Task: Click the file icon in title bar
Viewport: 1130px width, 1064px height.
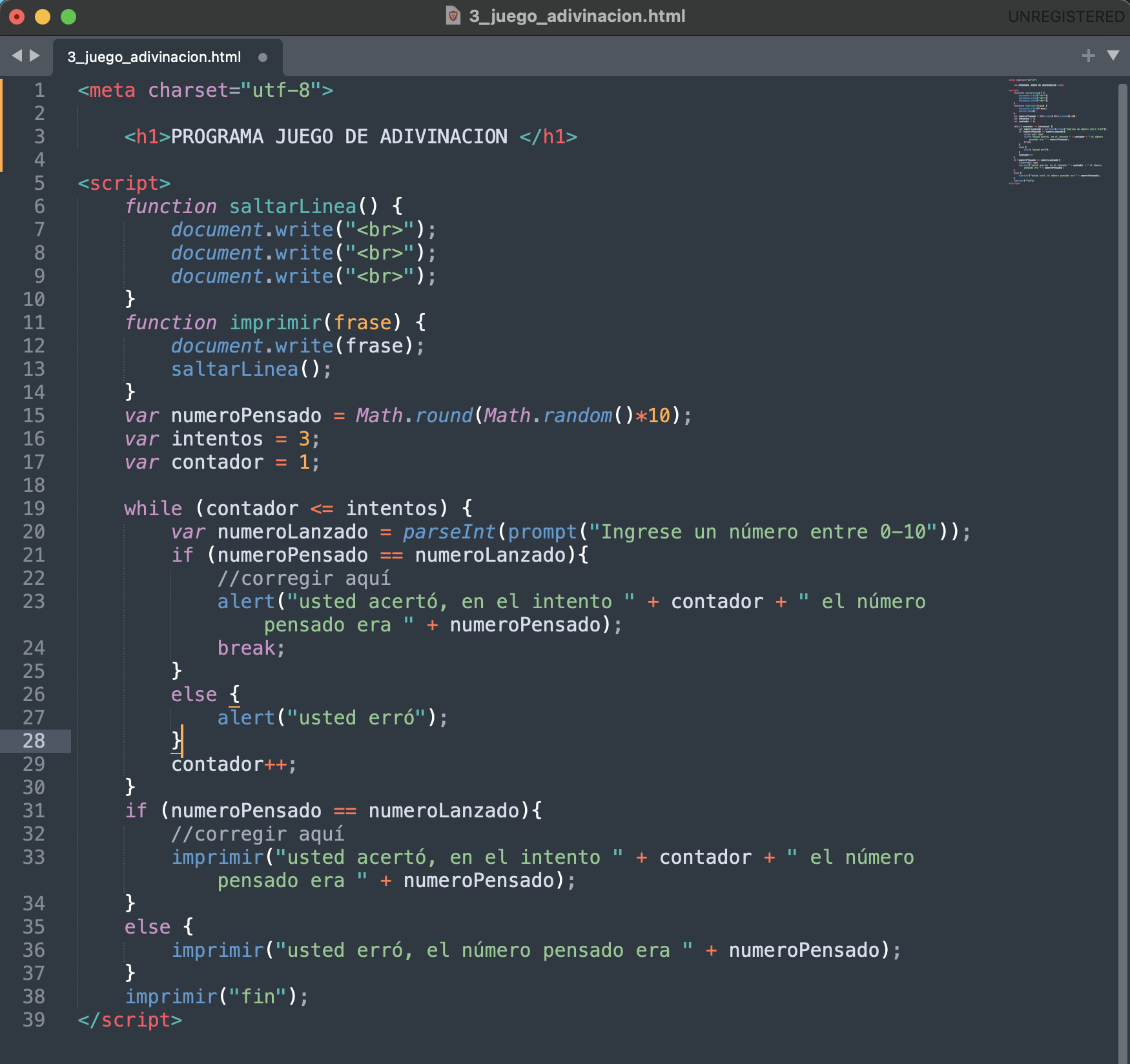Action: (x=453, y=15)
